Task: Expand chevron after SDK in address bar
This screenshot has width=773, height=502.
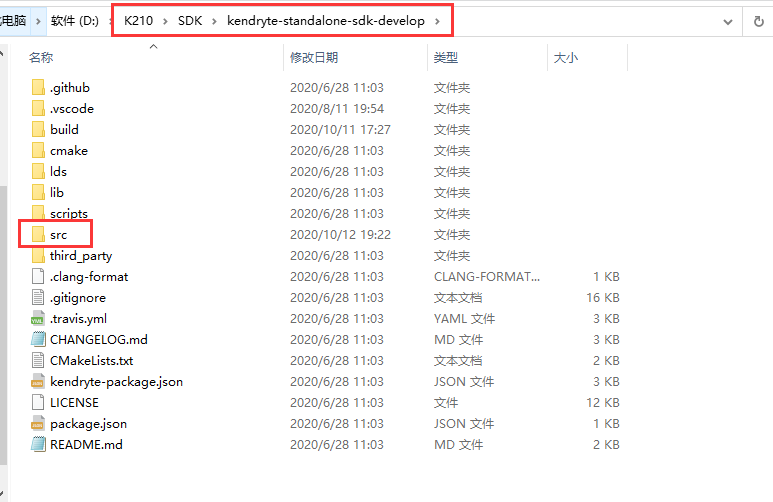Action: [214, 21]
